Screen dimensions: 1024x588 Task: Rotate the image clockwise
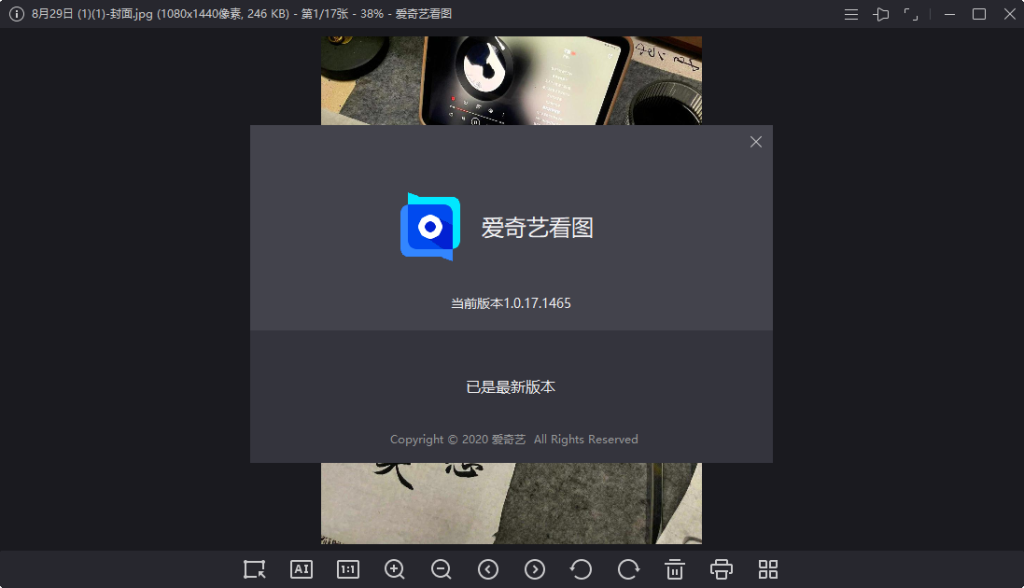point(627,569)
